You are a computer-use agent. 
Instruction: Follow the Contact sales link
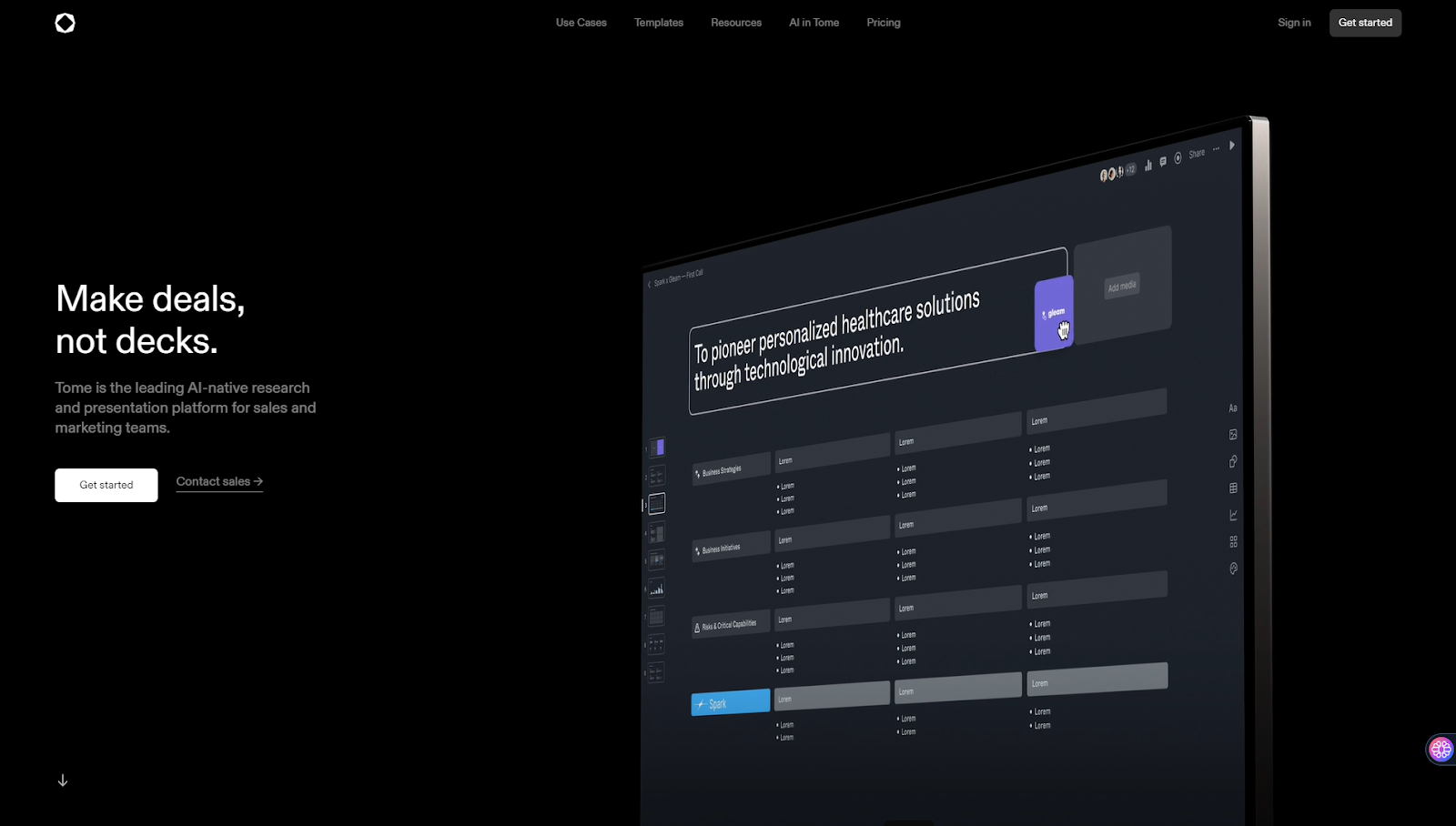coord(219,482)
